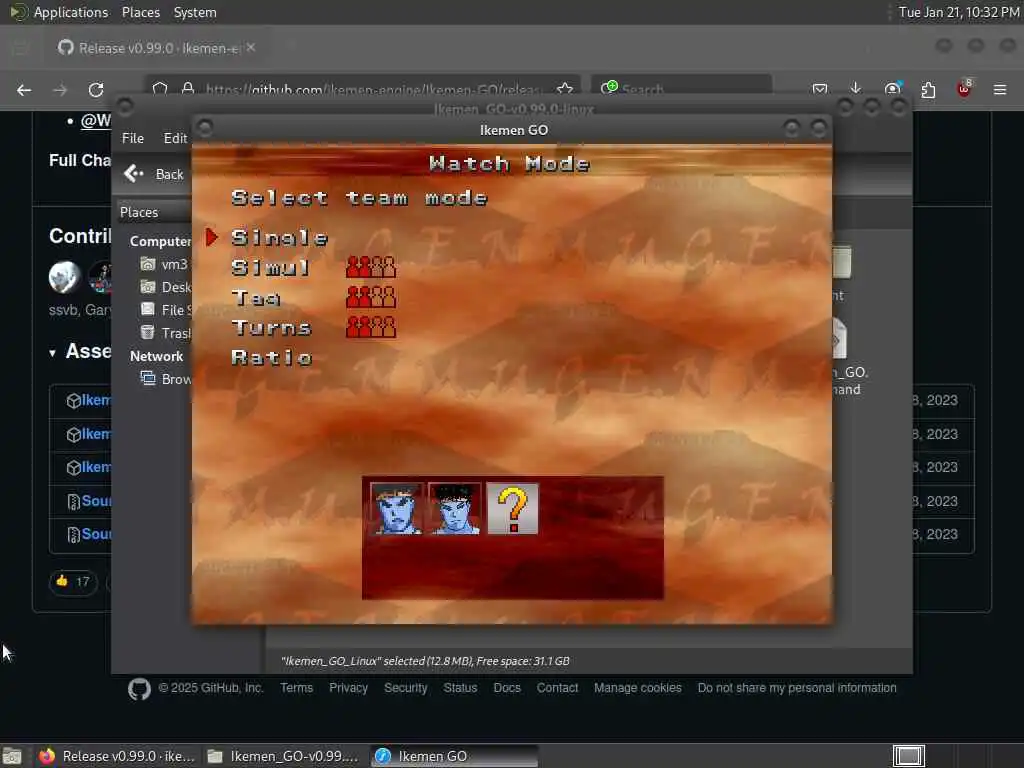Click the Simul team size icons
Viewport: 1024px width, 768px height.
(371, 267)
